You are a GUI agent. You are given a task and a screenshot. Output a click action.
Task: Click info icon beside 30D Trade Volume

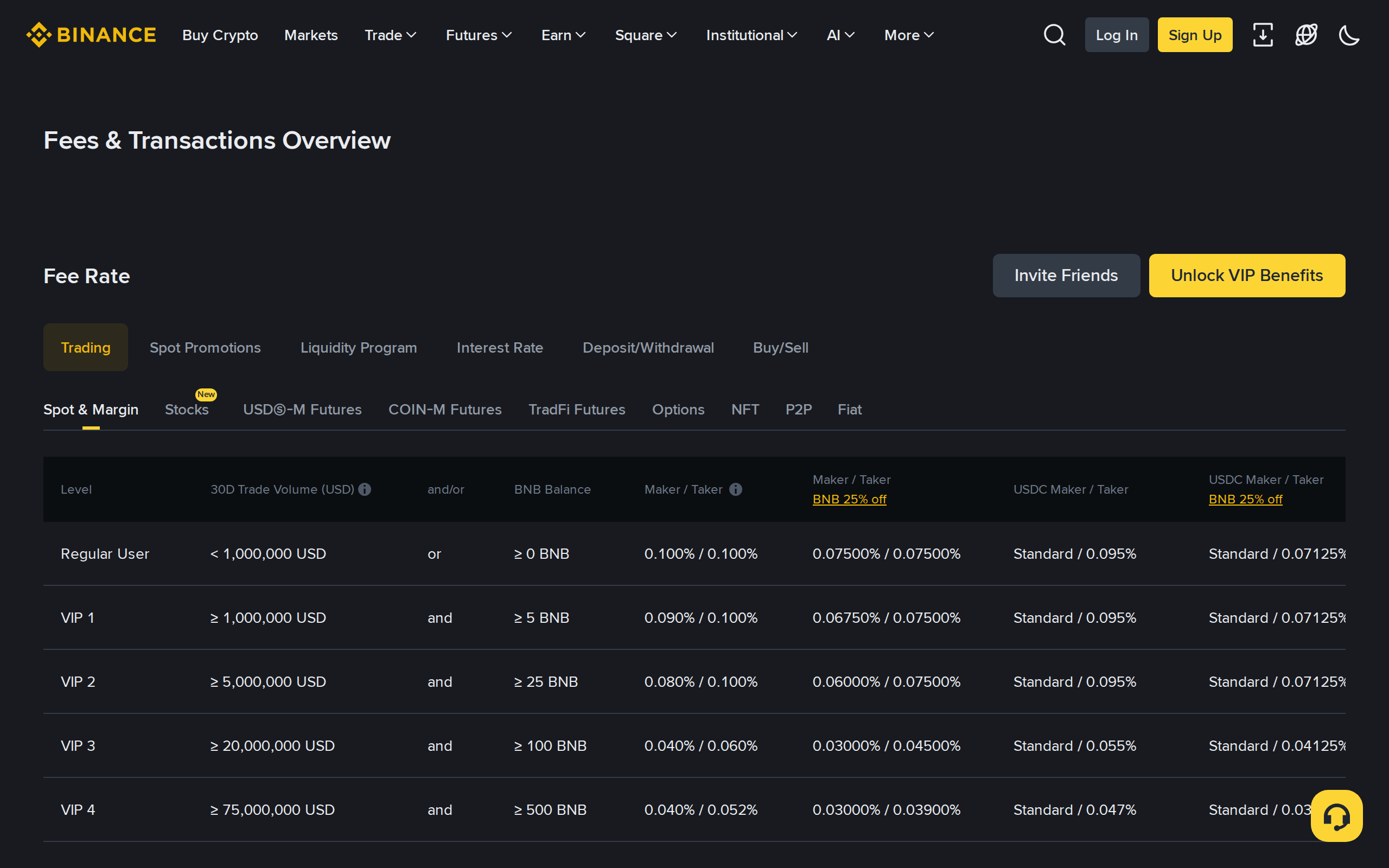(x=365, y=489)
